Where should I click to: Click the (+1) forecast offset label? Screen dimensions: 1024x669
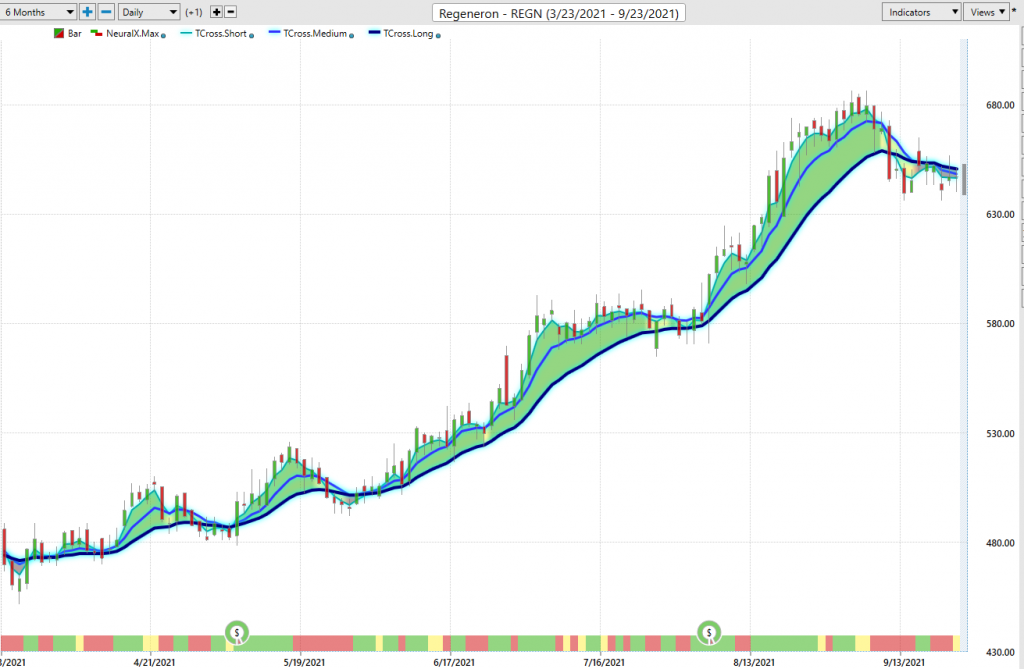point(194,12)
